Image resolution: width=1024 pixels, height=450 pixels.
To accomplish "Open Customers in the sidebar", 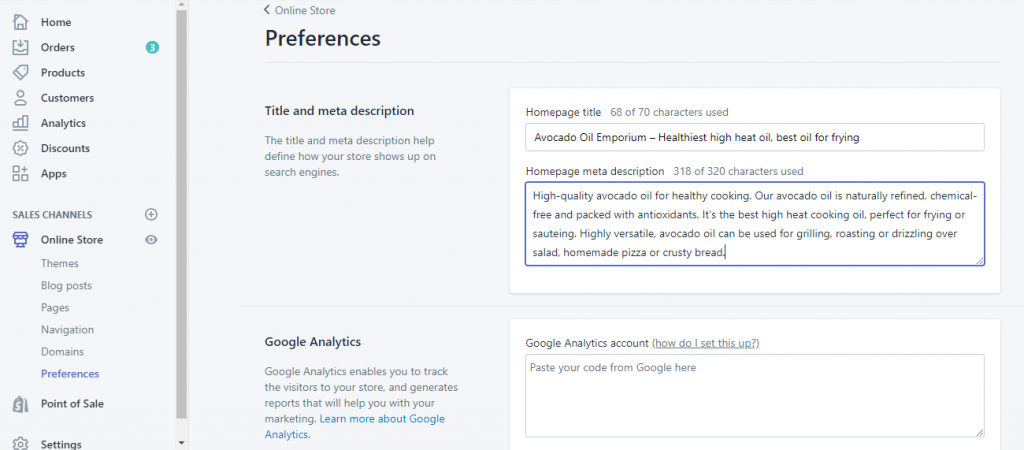I will click(x=67, y=98).
